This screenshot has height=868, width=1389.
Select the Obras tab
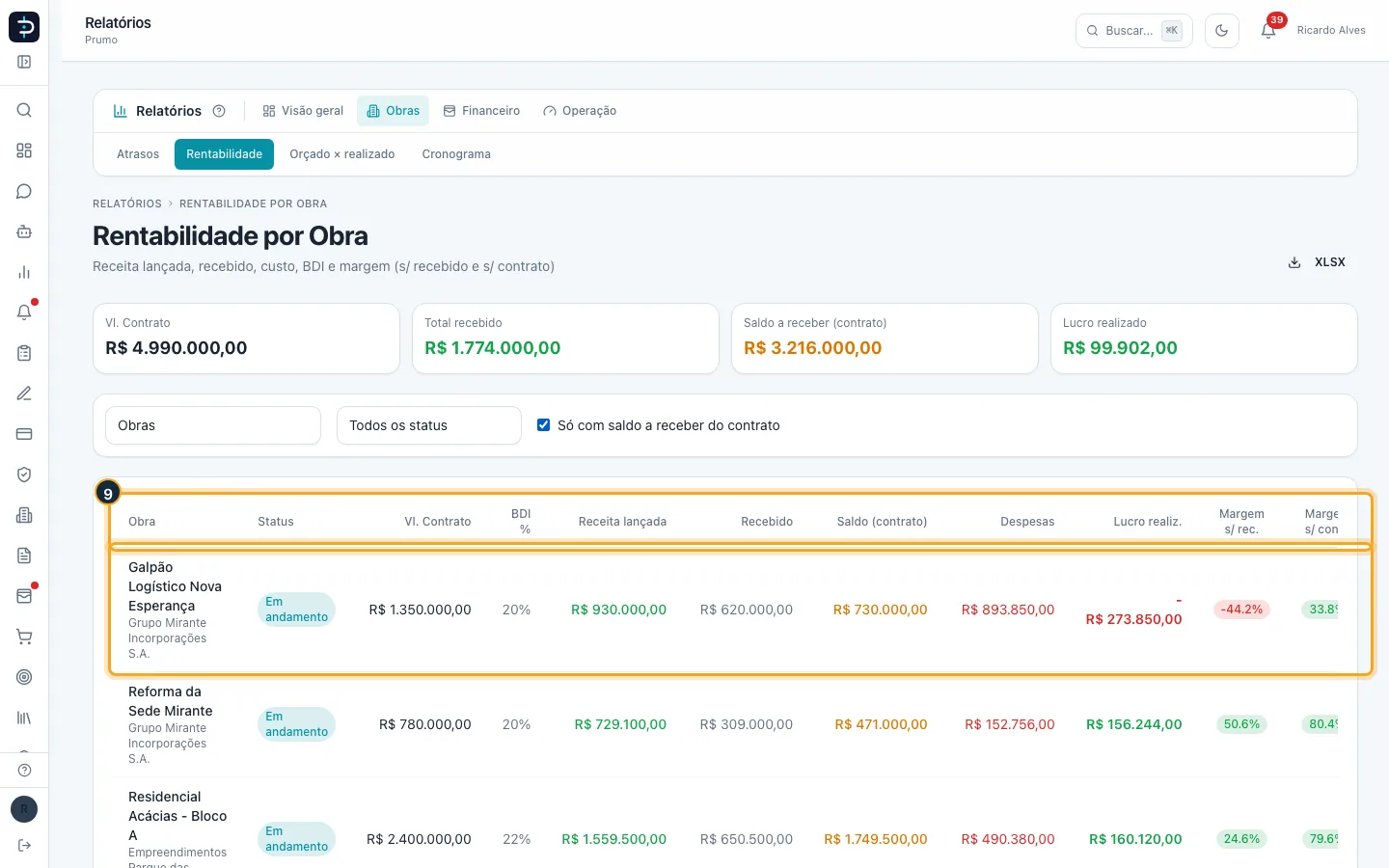click(394, 111)
